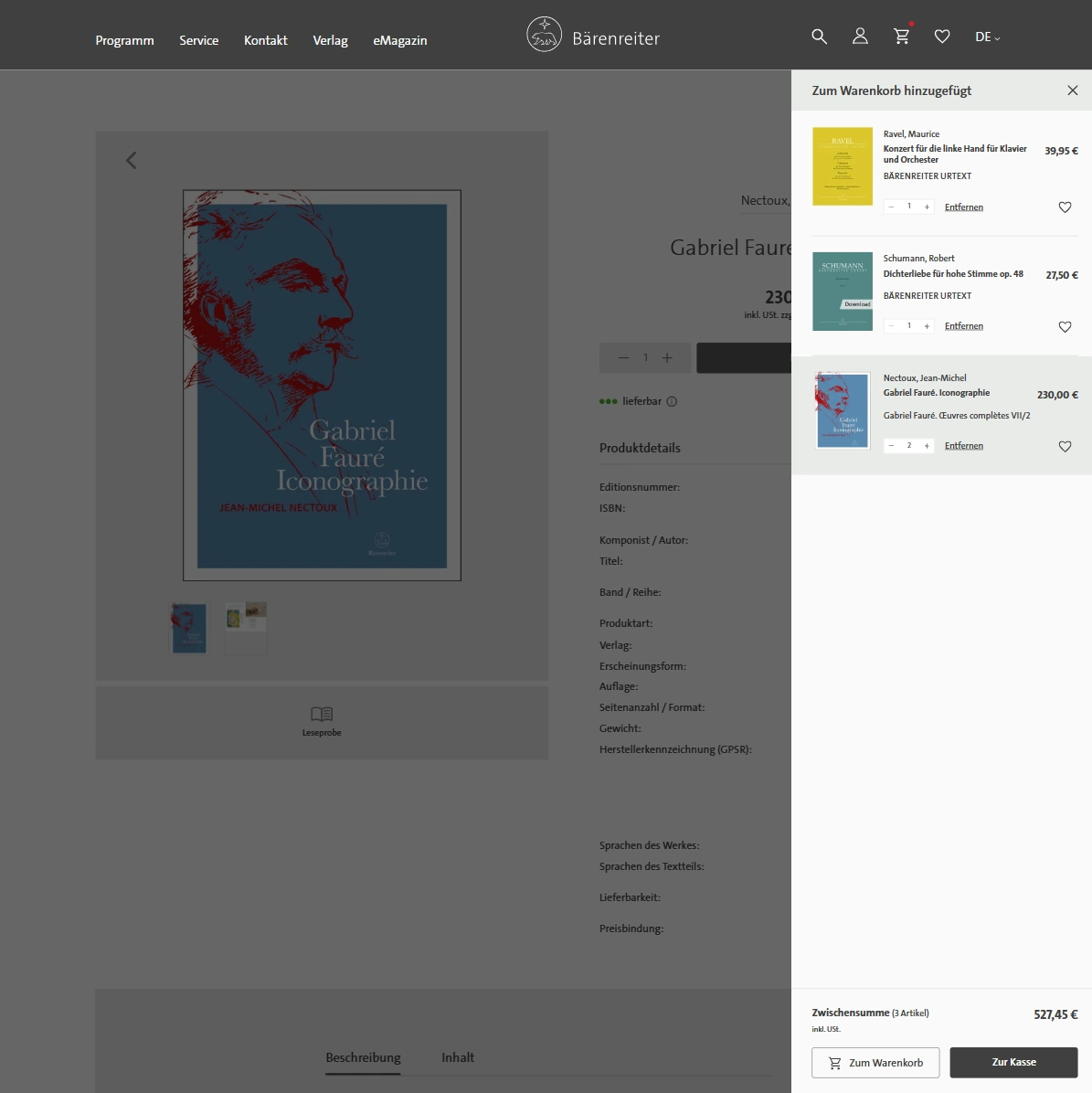Click the Zum Warenkorb button
Screen dimensions: 1092x1093
coord(875,1062)
